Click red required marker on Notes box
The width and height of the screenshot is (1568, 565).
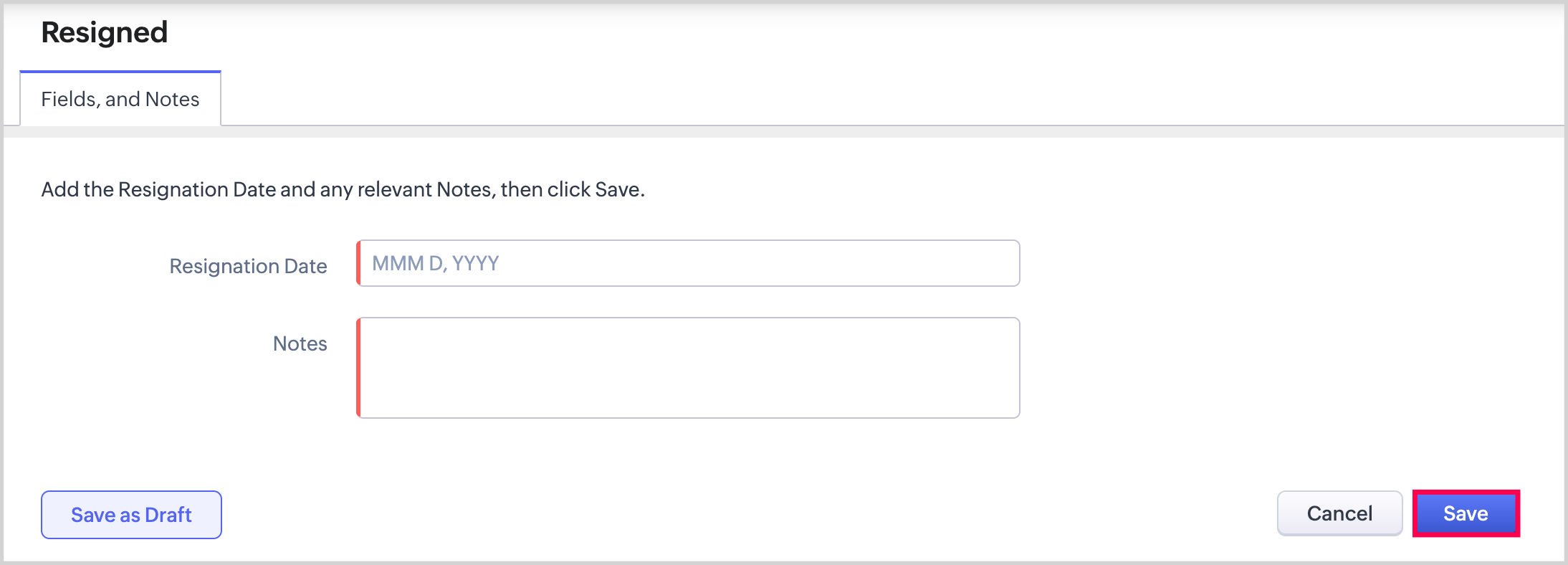pos(358,368)
